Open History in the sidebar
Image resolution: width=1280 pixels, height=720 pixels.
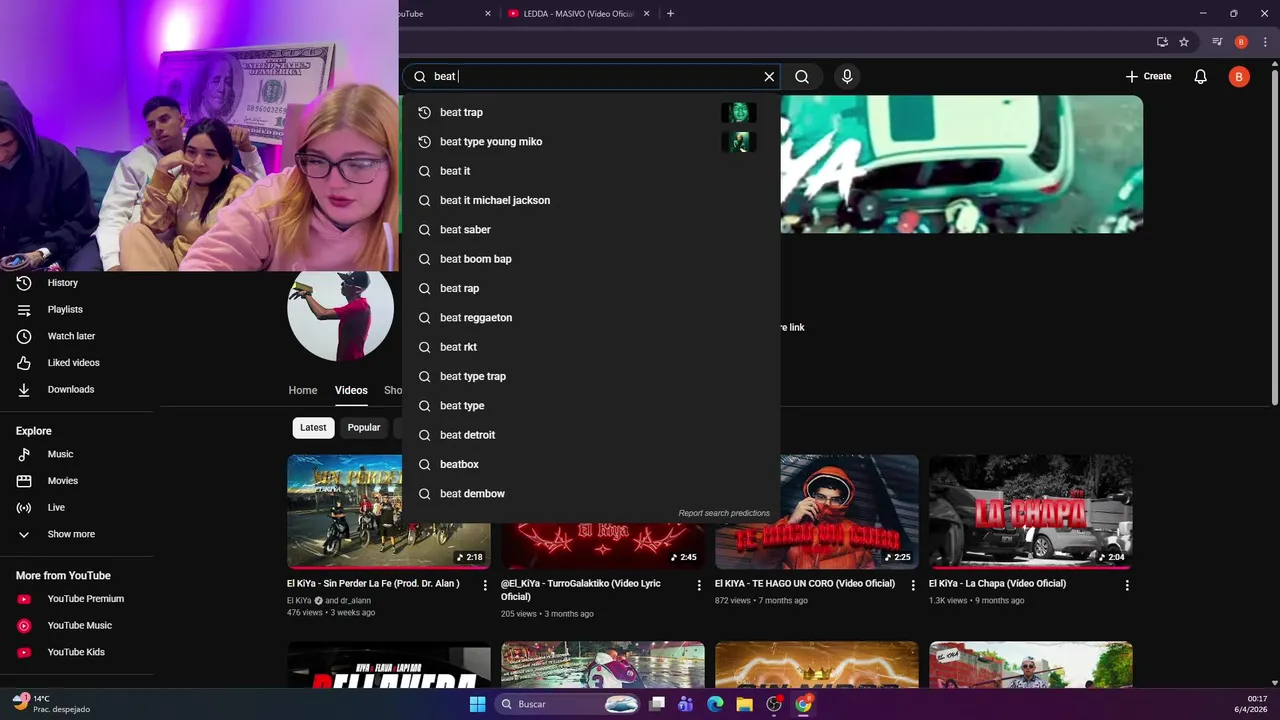pos(62,283)
